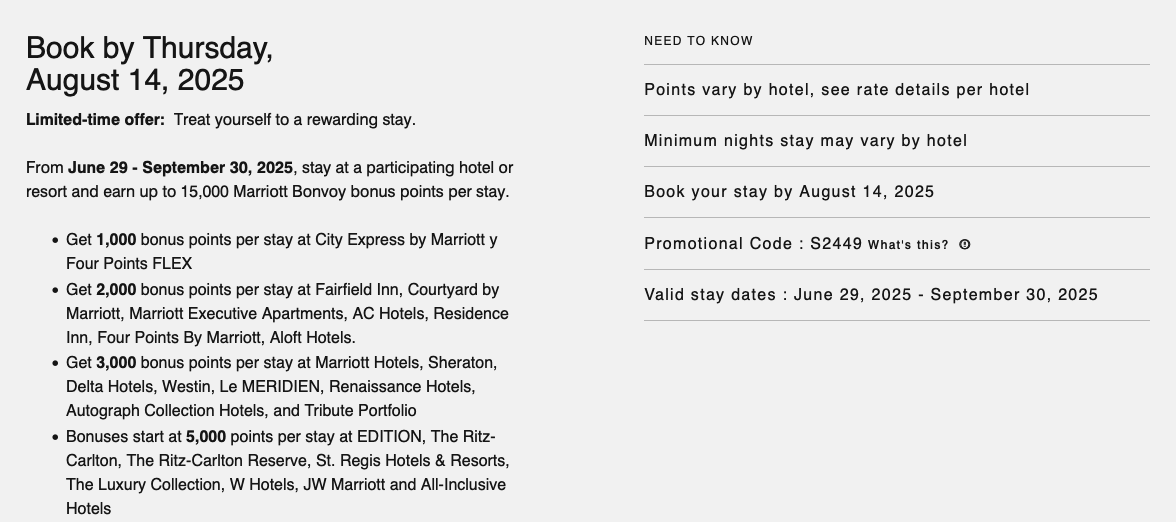Click the bold "June 29 - September 30, 2025" dates

pyautogui.click(x=180, y=167)
